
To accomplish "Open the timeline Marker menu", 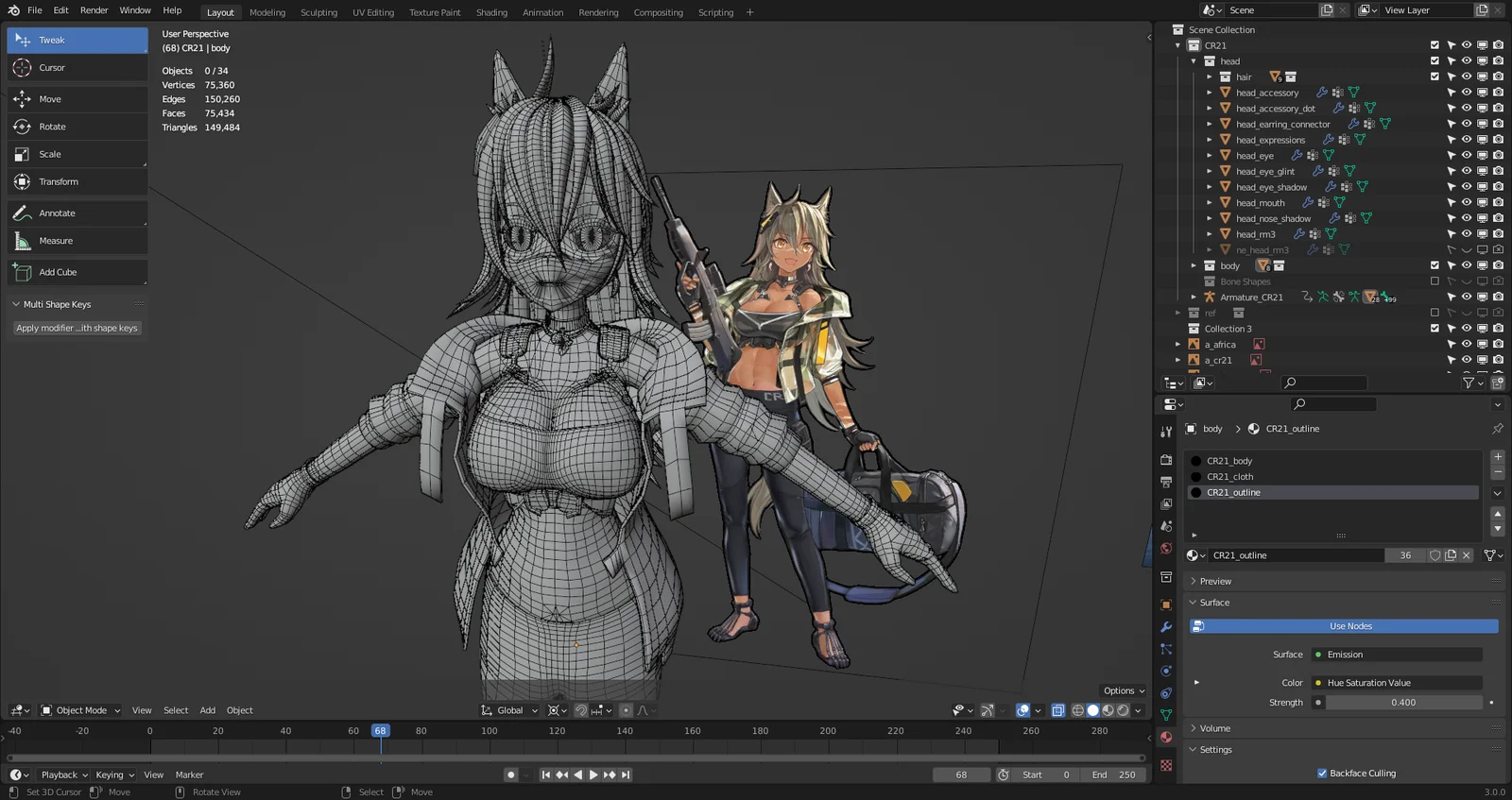I will pos(189,774).
